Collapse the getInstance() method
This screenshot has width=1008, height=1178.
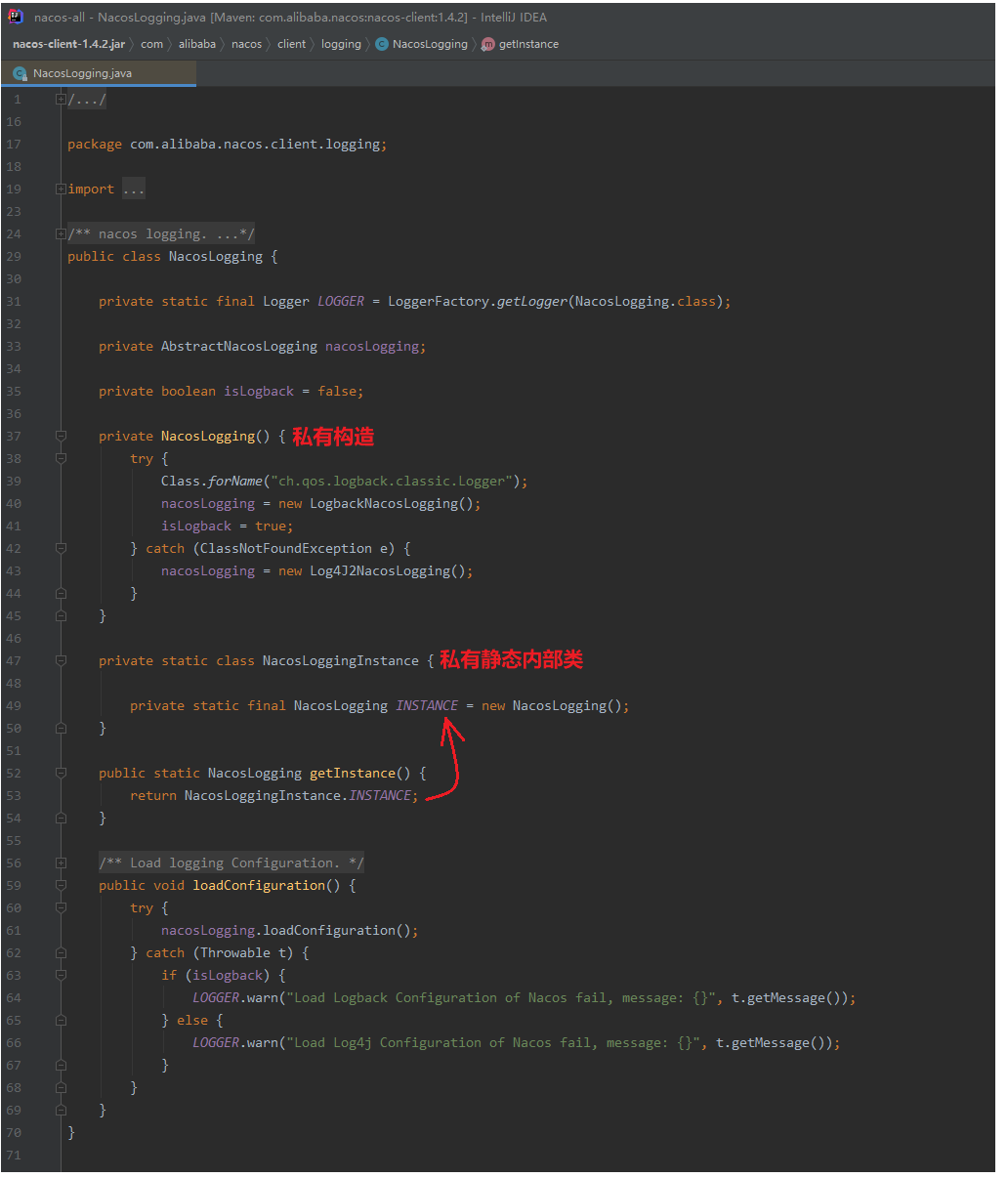[61, 773]
